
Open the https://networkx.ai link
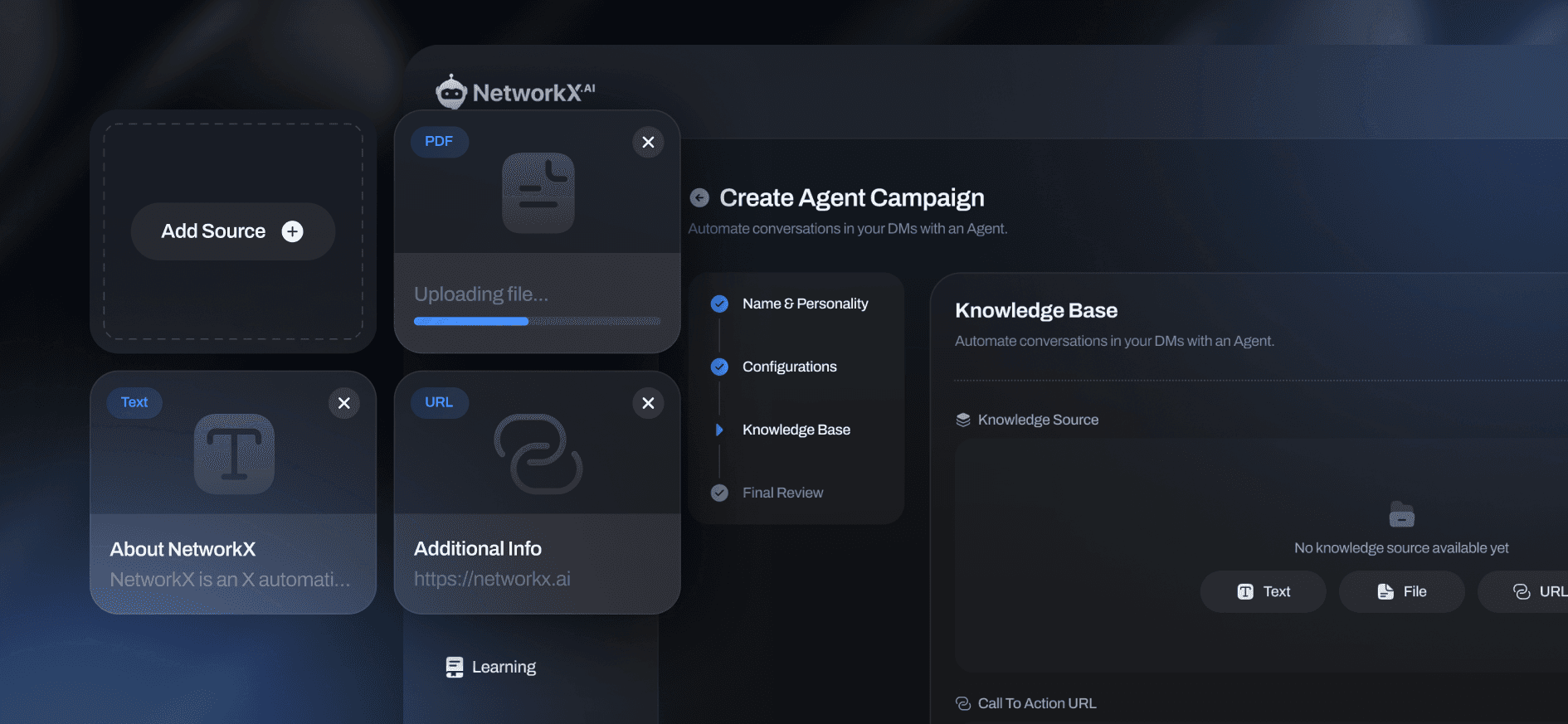(492, 579)
